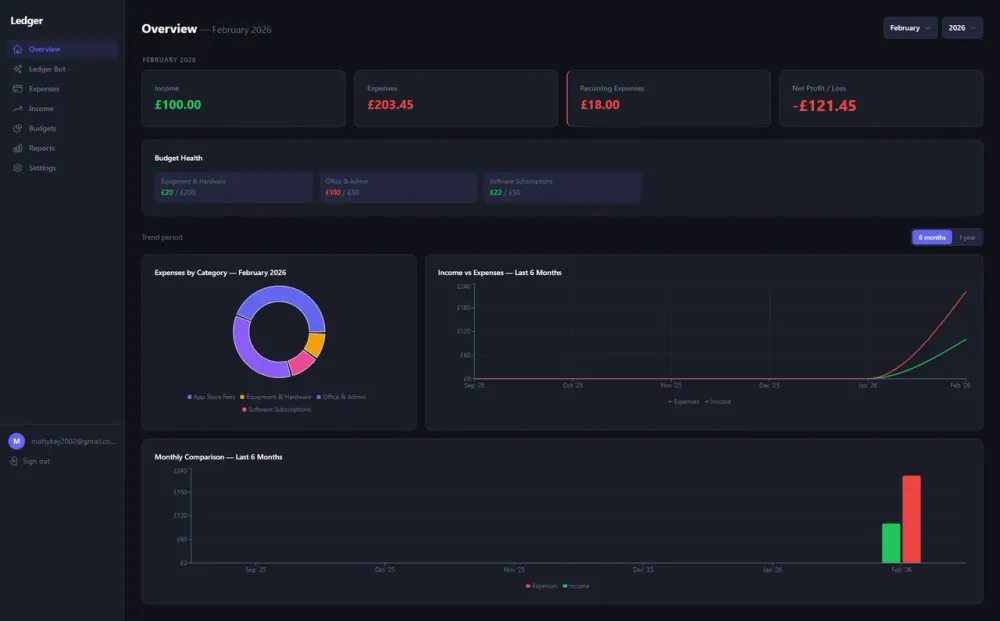Screen dimensions: 1000x621
Task: Click the Overview page title
Action: (169, 29)
